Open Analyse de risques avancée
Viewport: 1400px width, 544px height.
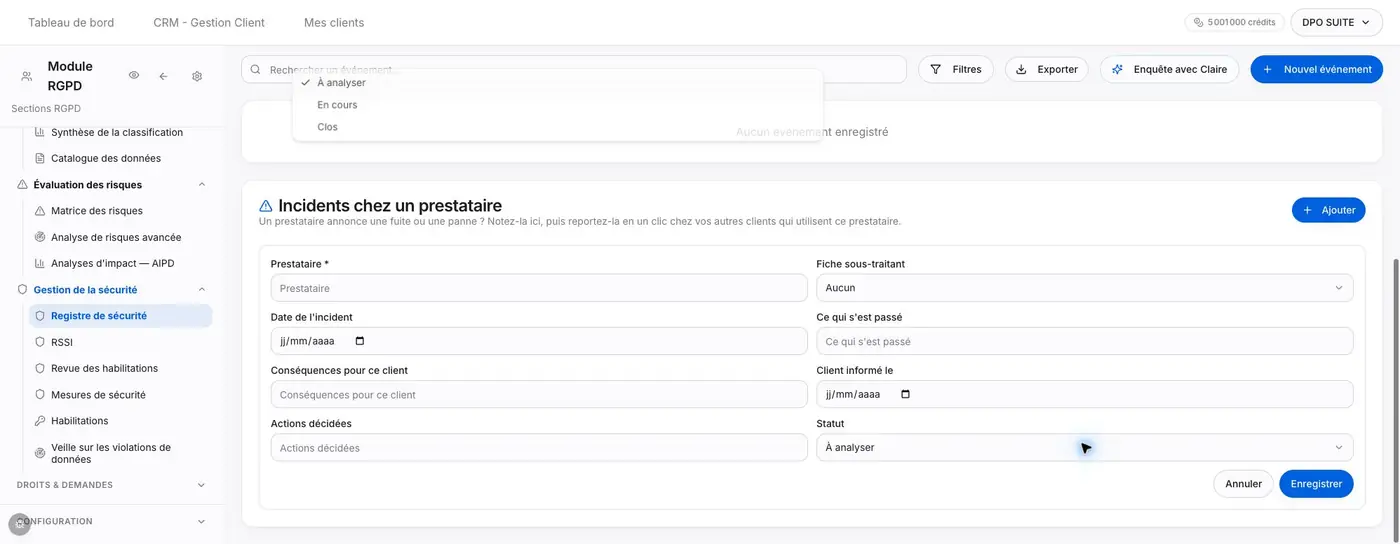click(x=116, y=237)
